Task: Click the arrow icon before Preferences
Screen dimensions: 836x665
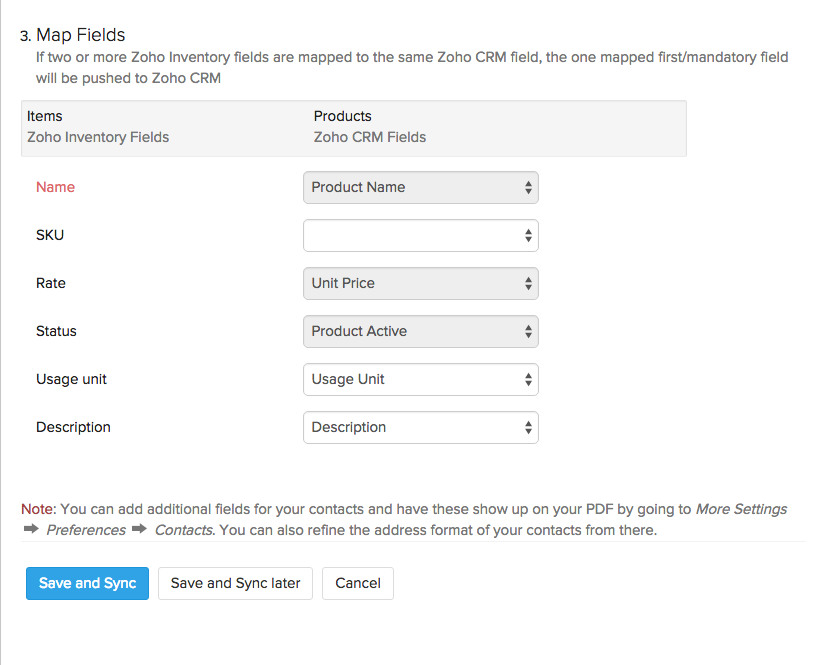Action: coord(30,530)
